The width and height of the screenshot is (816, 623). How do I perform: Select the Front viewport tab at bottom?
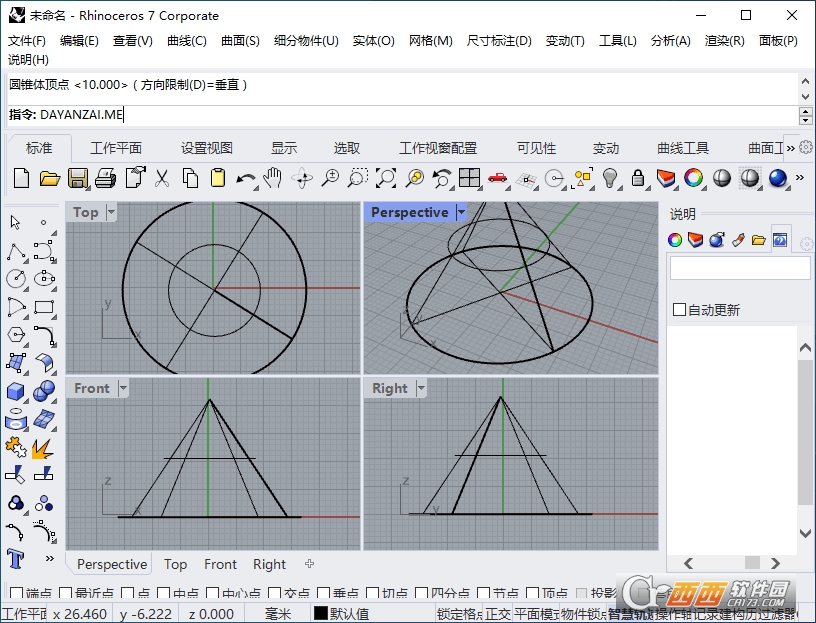pos(220,564)
